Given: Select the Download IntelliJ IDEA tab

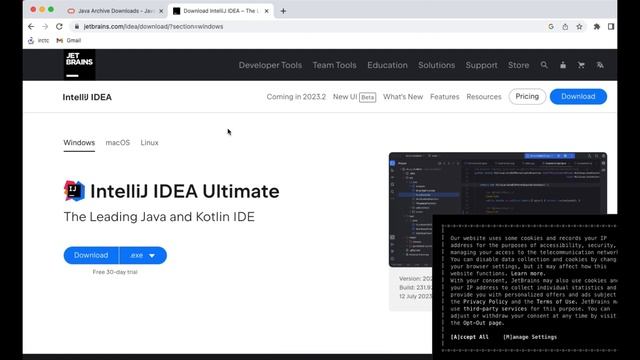Looking at the screenshot, I should 220,11.
